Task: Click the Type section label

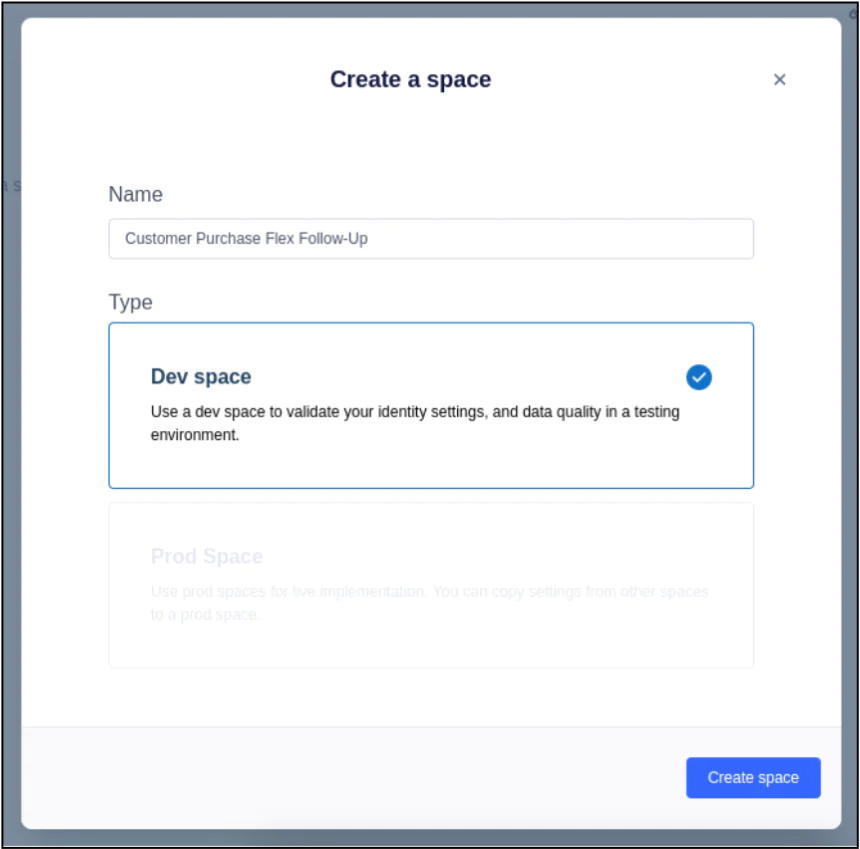Action: point(130,302)
